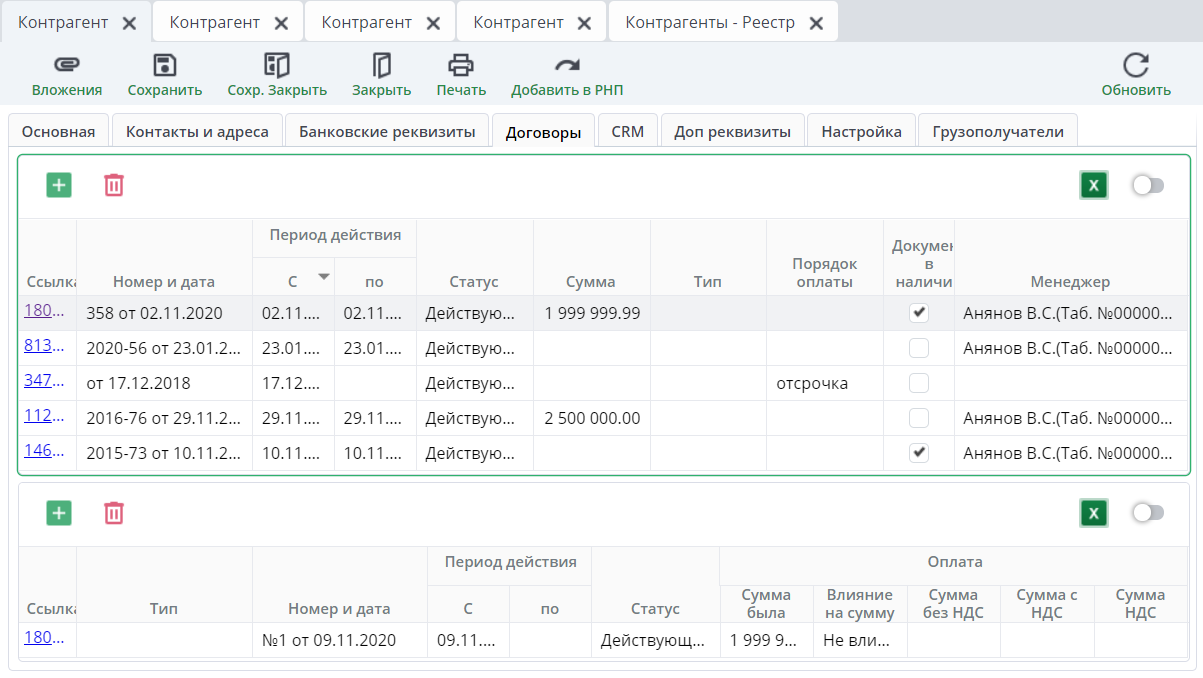
Task: Click the sort arrow in the С column header
Action: (323, 276)
